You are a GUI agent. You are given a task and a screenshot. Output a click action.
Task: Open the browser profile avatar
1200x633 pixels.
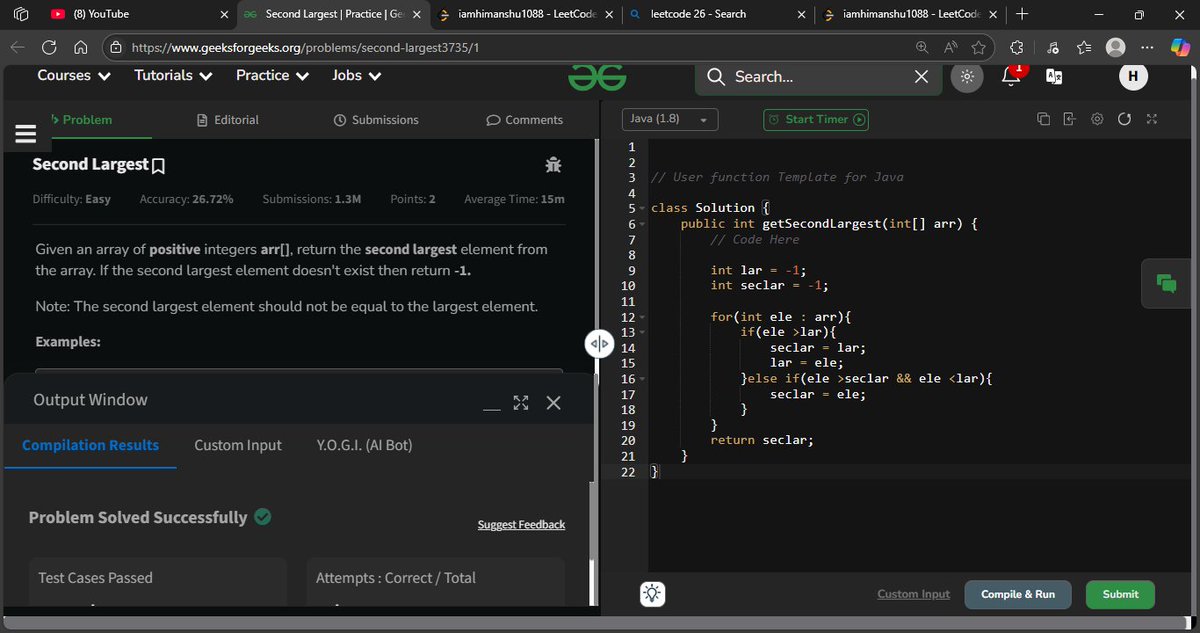point(1116,47)
